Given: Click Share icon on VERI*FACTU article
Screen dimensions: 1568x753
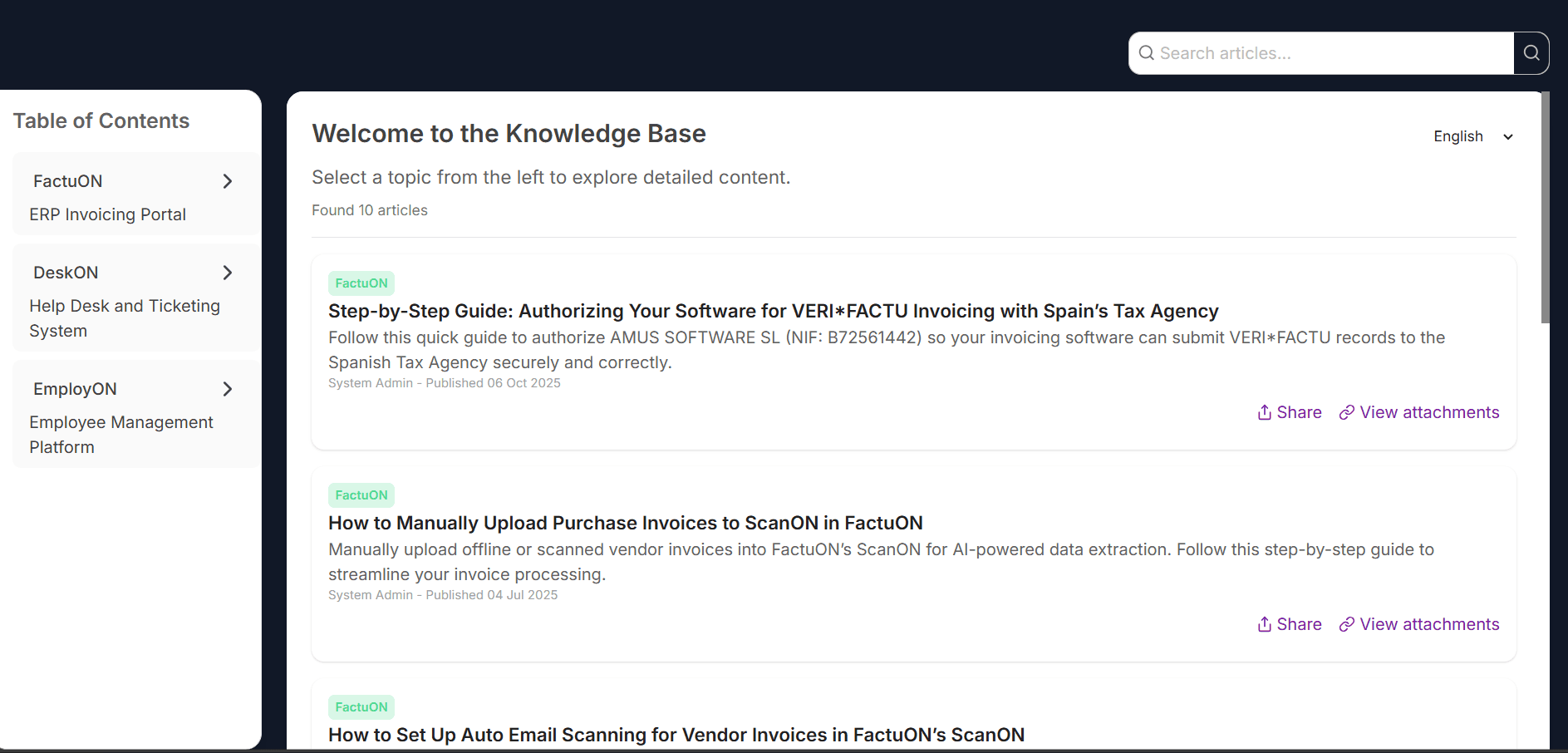Looking at the screenshot, I should (1265, 412).
